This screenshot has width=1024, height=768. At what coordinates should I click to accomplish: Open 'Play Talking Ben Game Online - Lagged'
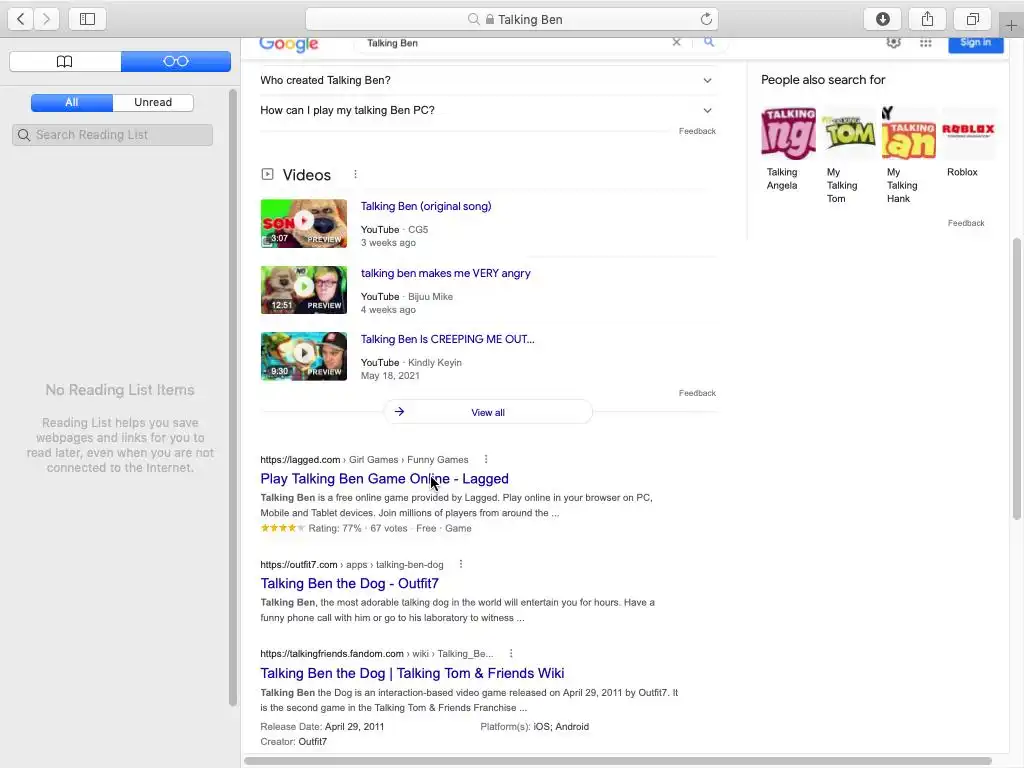(x=384, y=479)
